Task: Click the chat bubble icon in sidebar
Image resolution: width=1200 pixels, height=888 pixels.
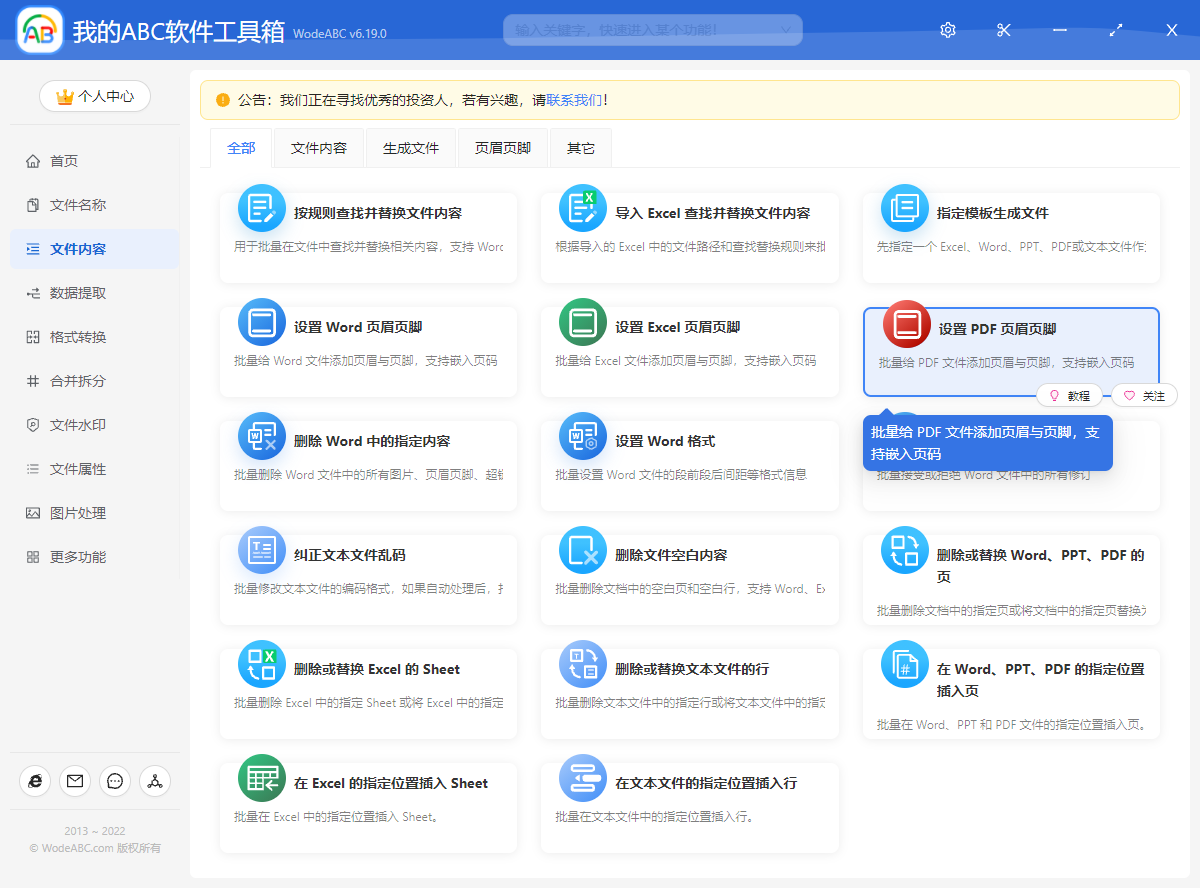Action: click(x=115, y=781)
